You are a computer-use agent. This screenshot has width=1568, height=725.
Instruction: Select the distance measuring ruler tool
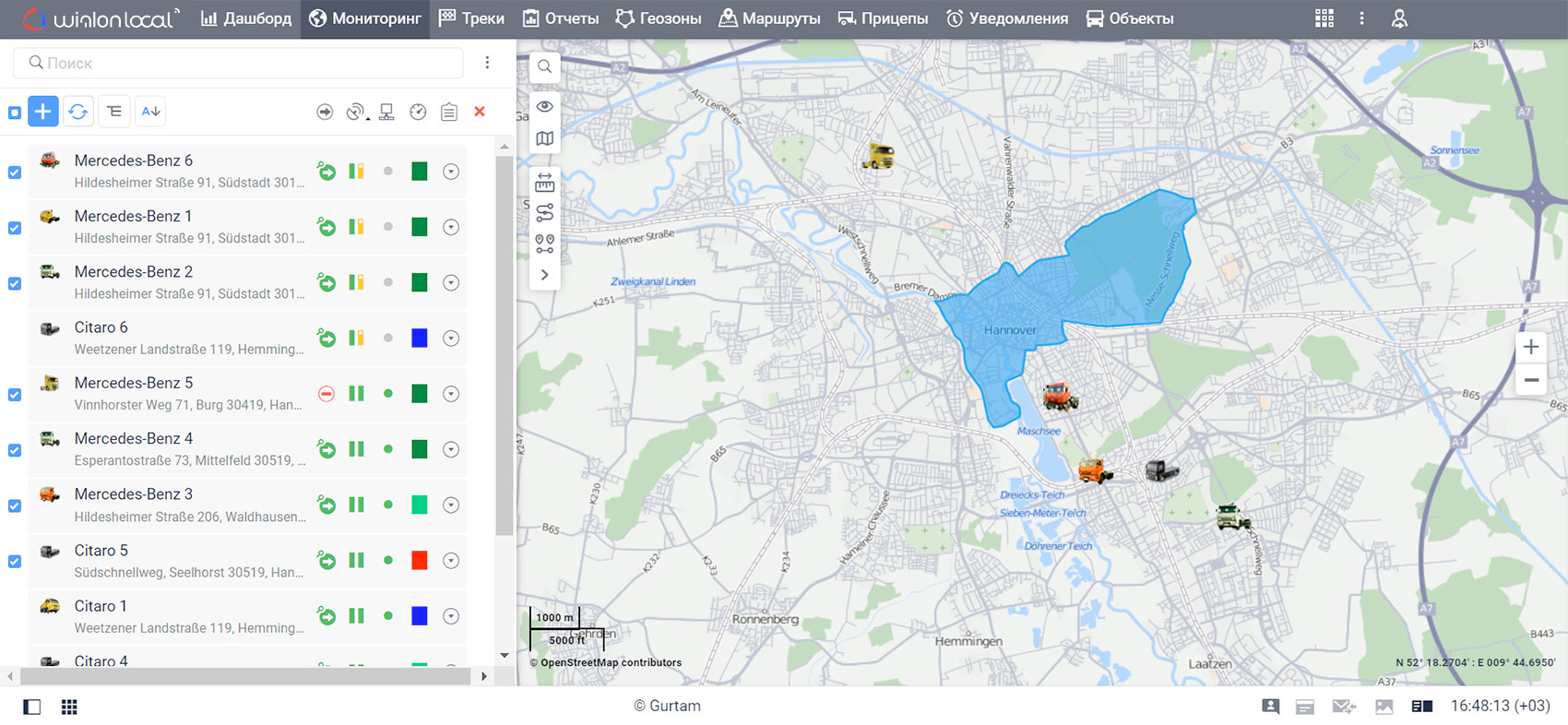(x=545, y=183)
